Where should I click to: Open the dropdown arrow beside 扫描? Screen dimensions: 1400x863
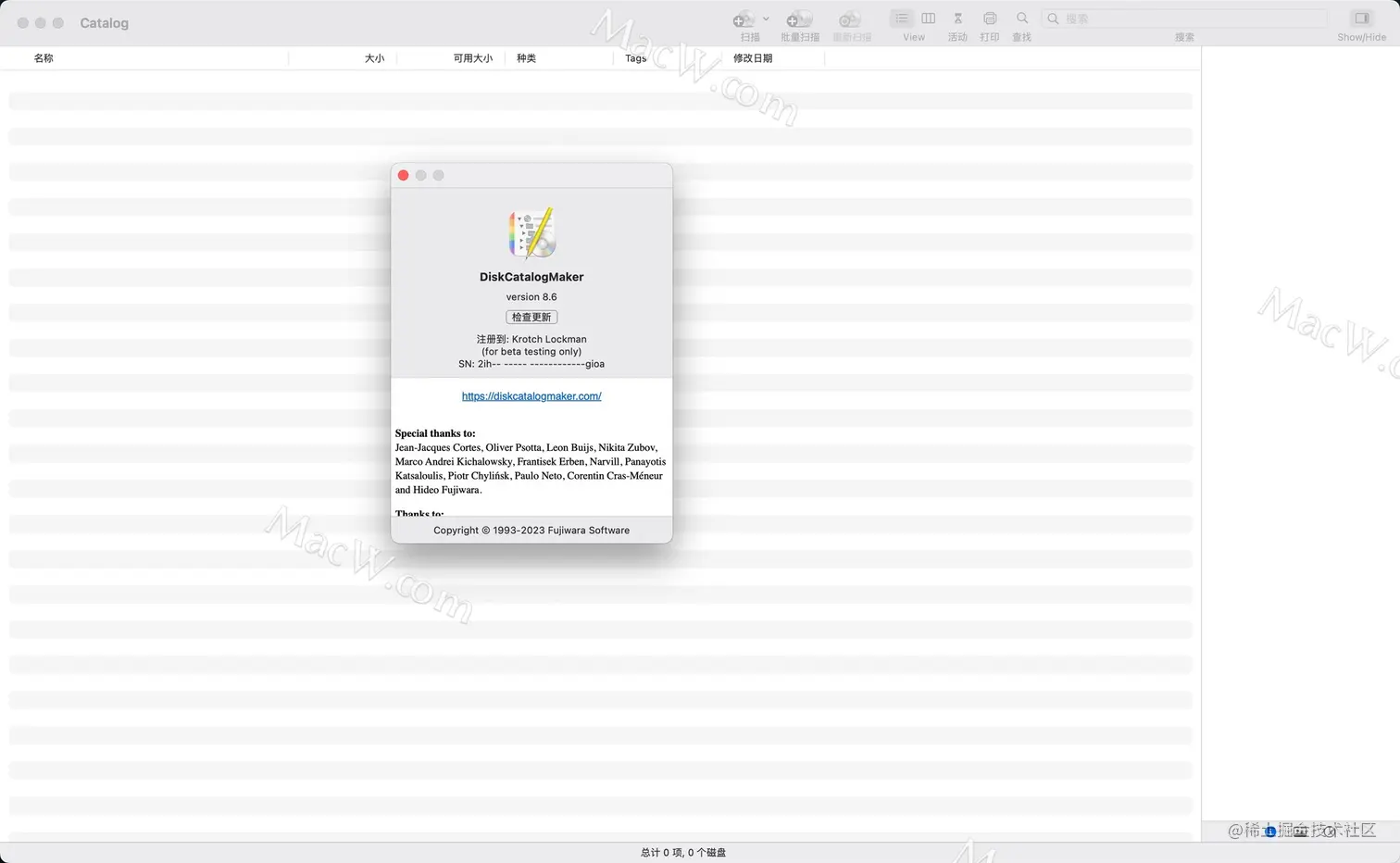(766, 19)
